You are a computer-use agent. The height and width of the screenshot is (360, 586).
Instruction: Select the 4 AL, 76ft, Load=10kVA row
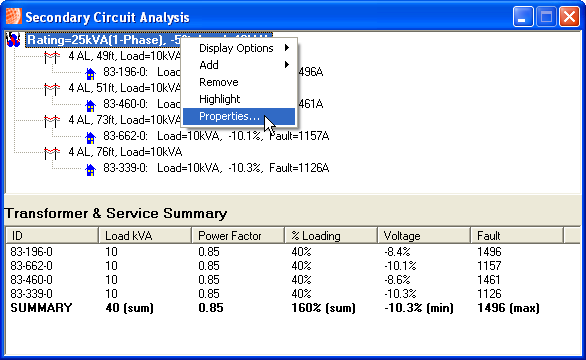click(x=125, y=152)
